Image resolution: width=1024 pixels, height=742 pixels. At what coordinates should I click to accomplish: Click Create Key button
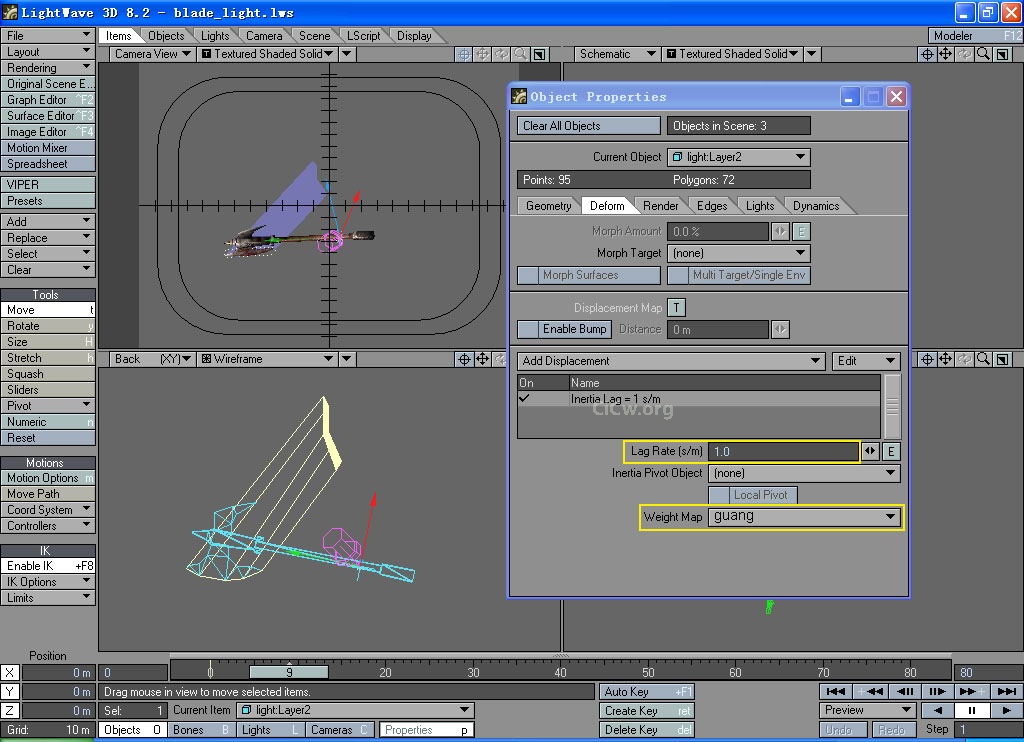(x=647, y=711)
